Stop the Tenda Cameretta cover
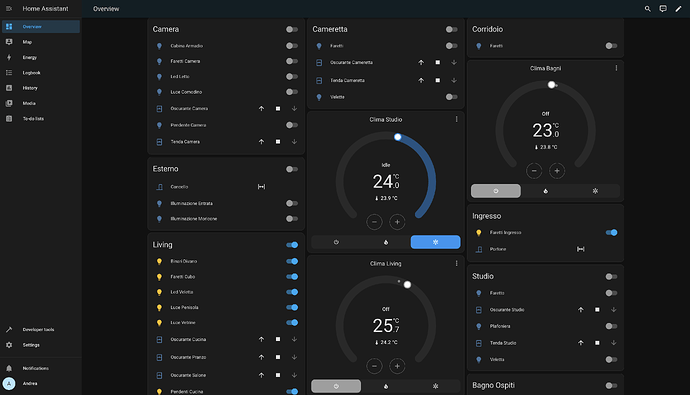 tap(437, 80)
